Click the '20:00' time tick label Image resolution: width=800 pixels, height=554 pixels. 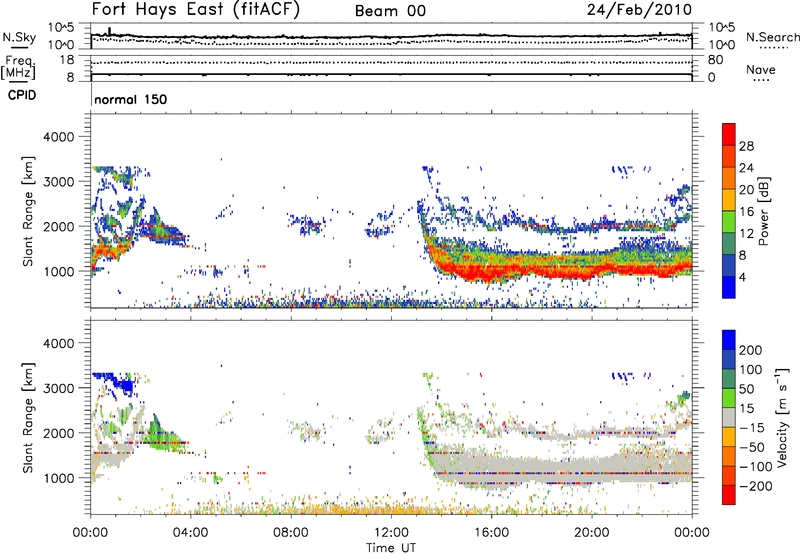coord(591,533)
